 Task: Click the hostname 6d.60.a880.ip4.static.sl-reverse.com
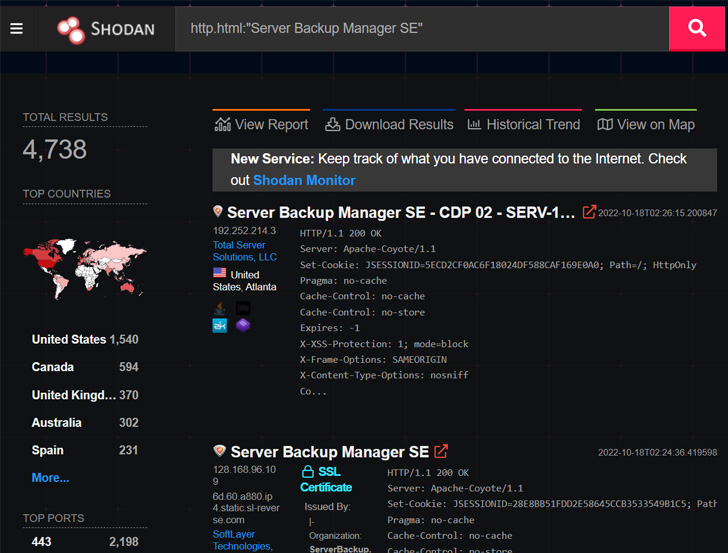(x=246, y=508)
